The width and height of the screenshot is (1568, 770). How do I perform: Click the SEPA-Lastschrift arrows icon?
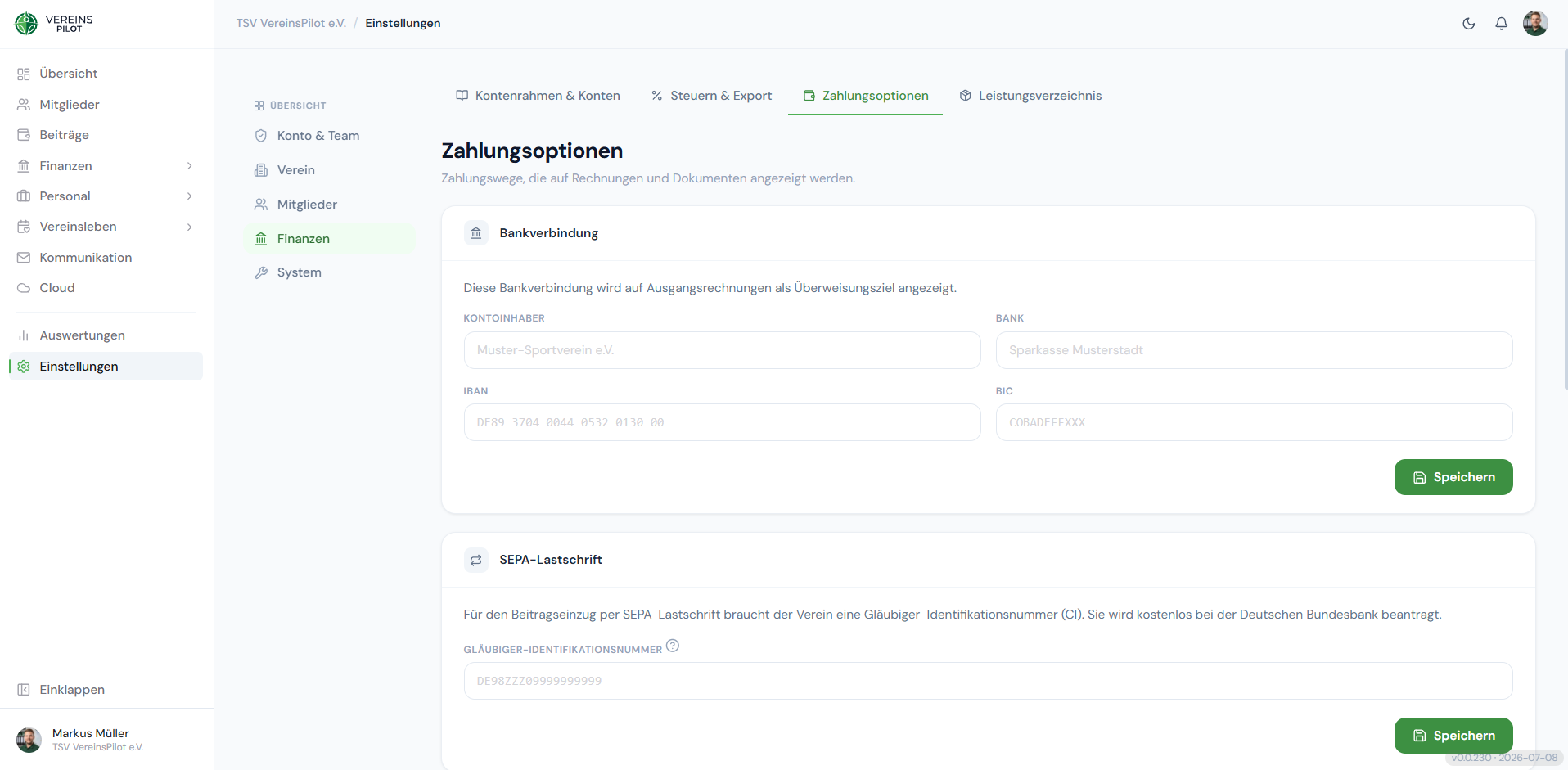[x=476, y=560]
